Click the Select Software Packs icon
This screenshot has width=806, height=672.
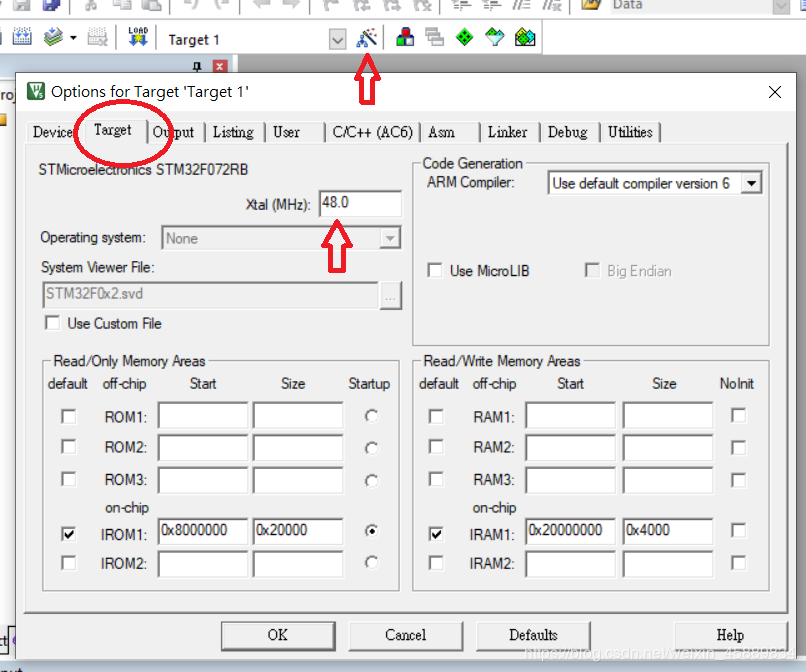[494, 37]
